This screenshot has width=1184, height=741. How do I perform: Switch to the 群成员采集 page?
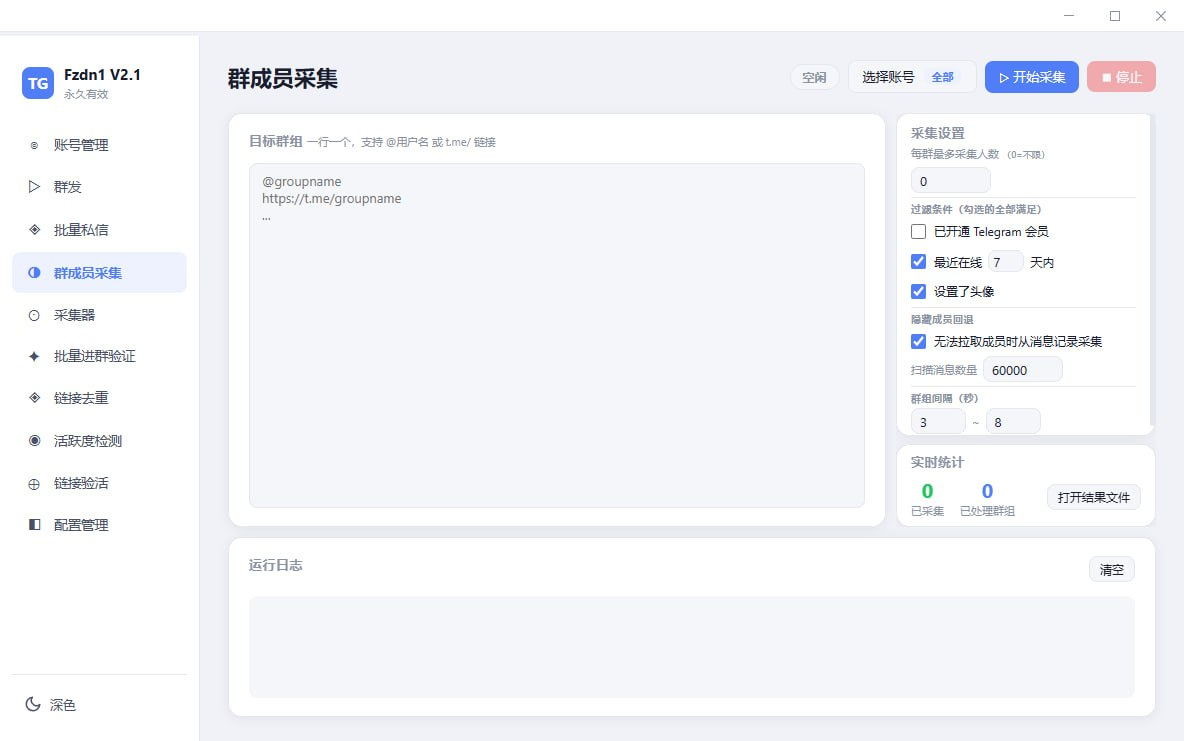pyautogui.click(x=99, y=271)
